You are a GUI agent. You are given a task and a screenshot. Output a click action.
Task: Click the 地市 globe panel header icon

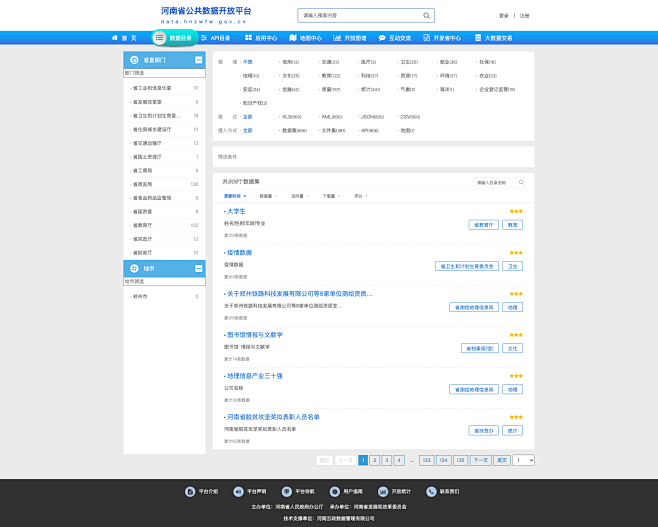coord(134,268)
